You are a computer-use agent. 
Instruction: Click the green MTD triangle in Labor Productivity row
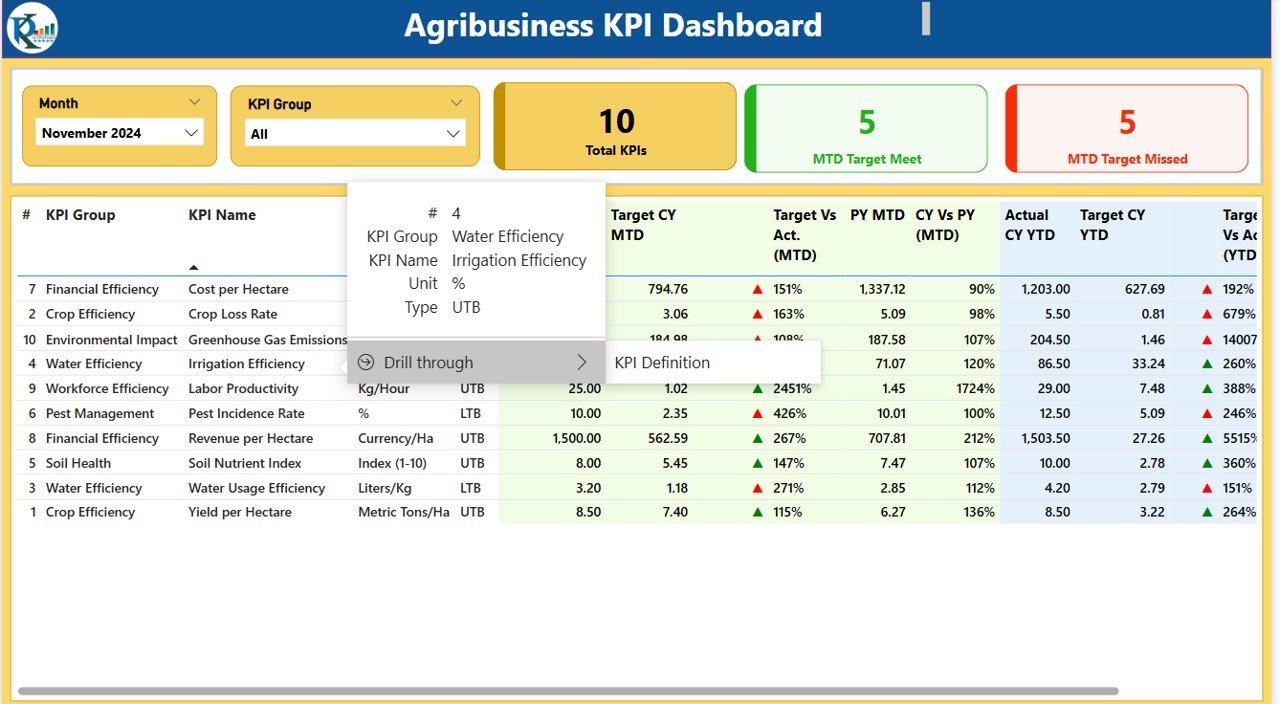pos(757,389)
